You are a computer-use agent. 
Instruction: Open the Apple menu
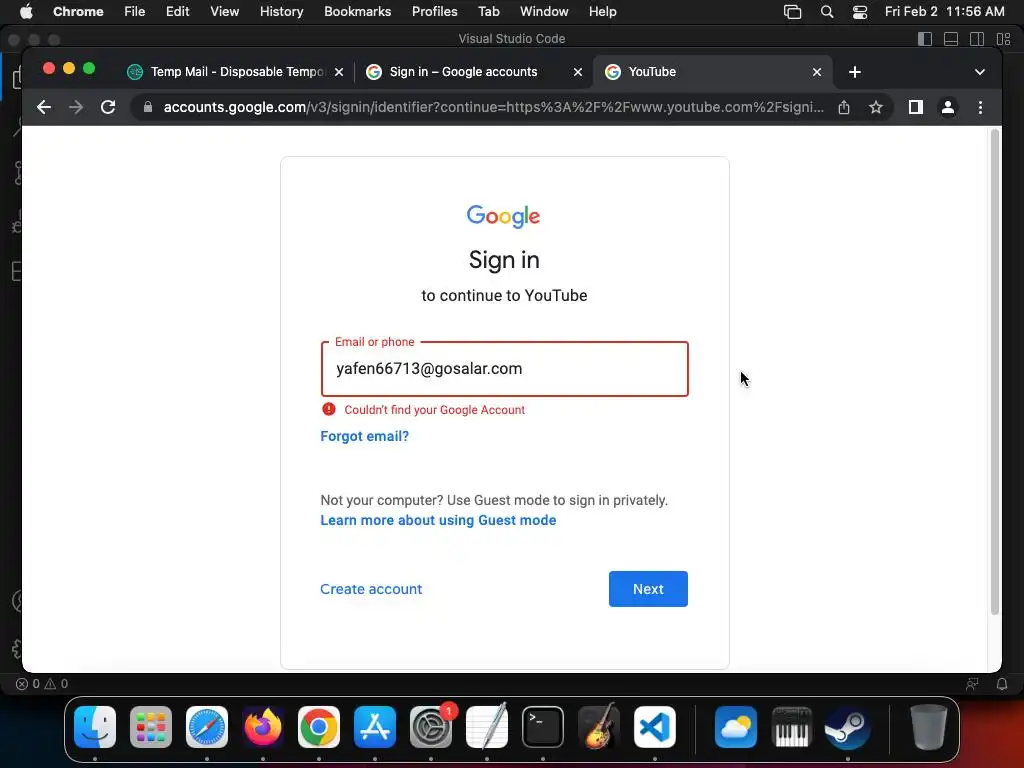coord(26,12)
